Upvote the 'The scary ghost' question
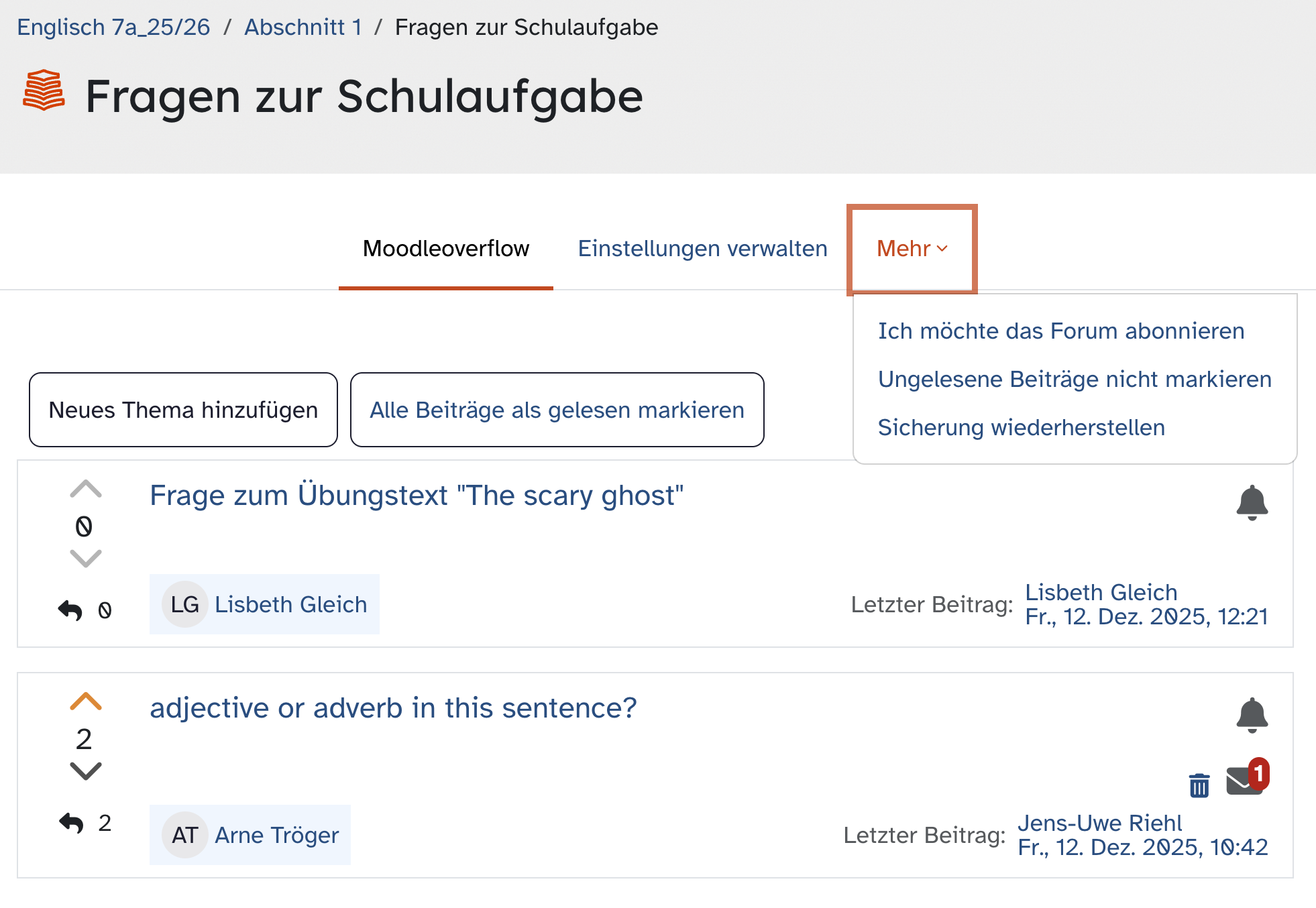Screen dimensions: 1316x908 (x=86, y=489)
